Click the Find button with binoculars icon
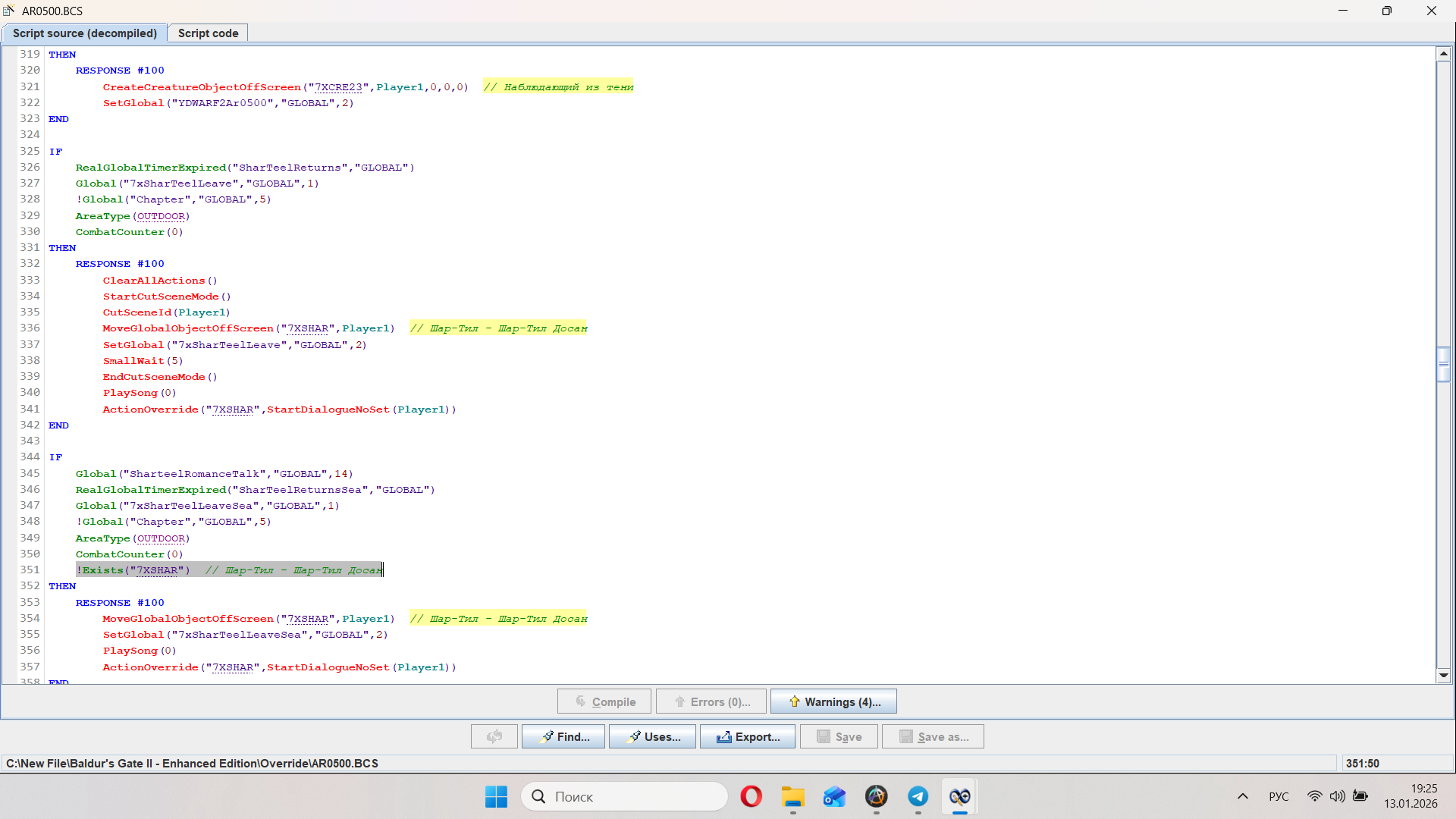 [x=563, y=736]
